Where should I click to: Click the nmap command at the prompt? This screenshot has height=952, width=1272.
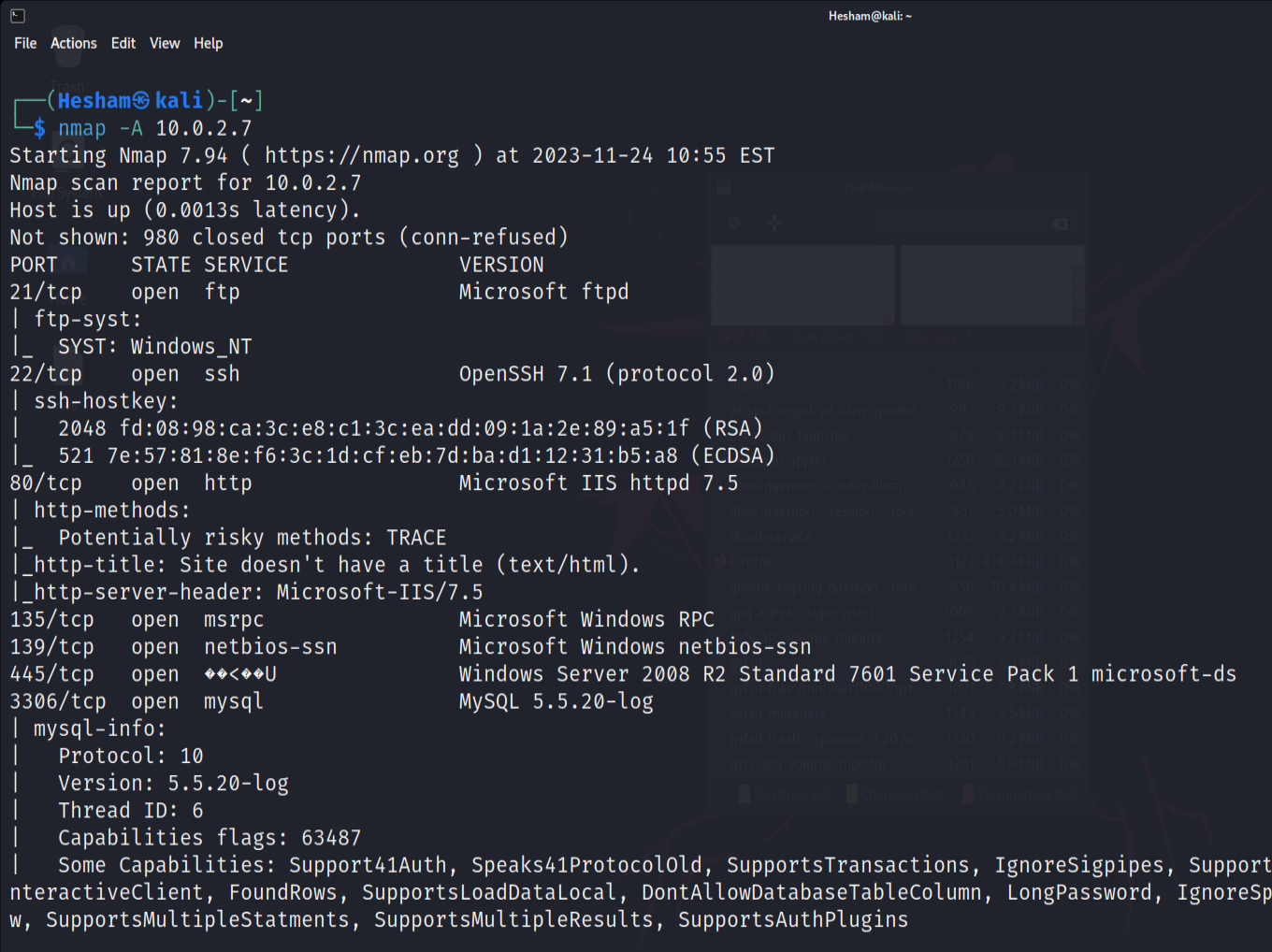click(x=82, y=128)
